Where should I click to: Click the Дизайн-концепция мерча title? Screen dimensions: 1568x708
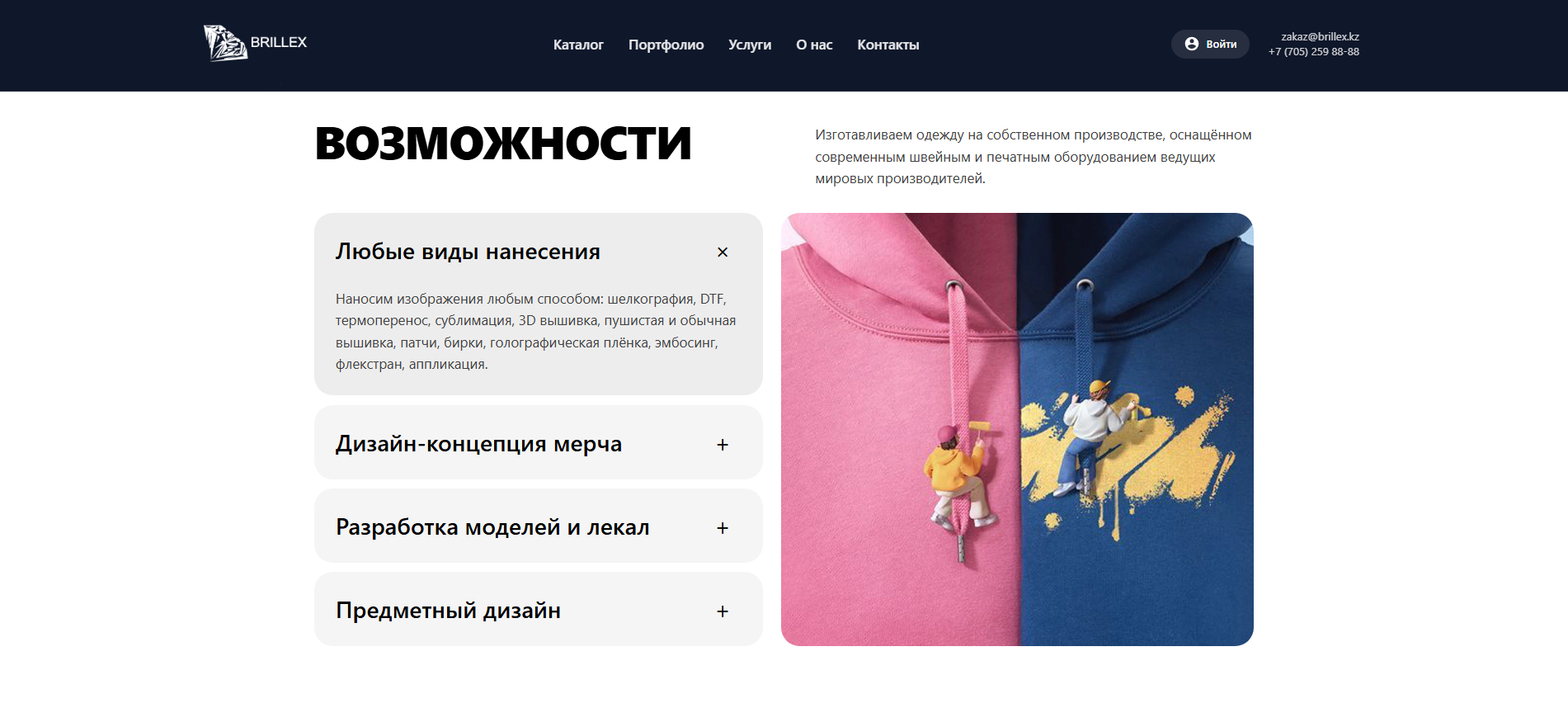click(478, 444)
